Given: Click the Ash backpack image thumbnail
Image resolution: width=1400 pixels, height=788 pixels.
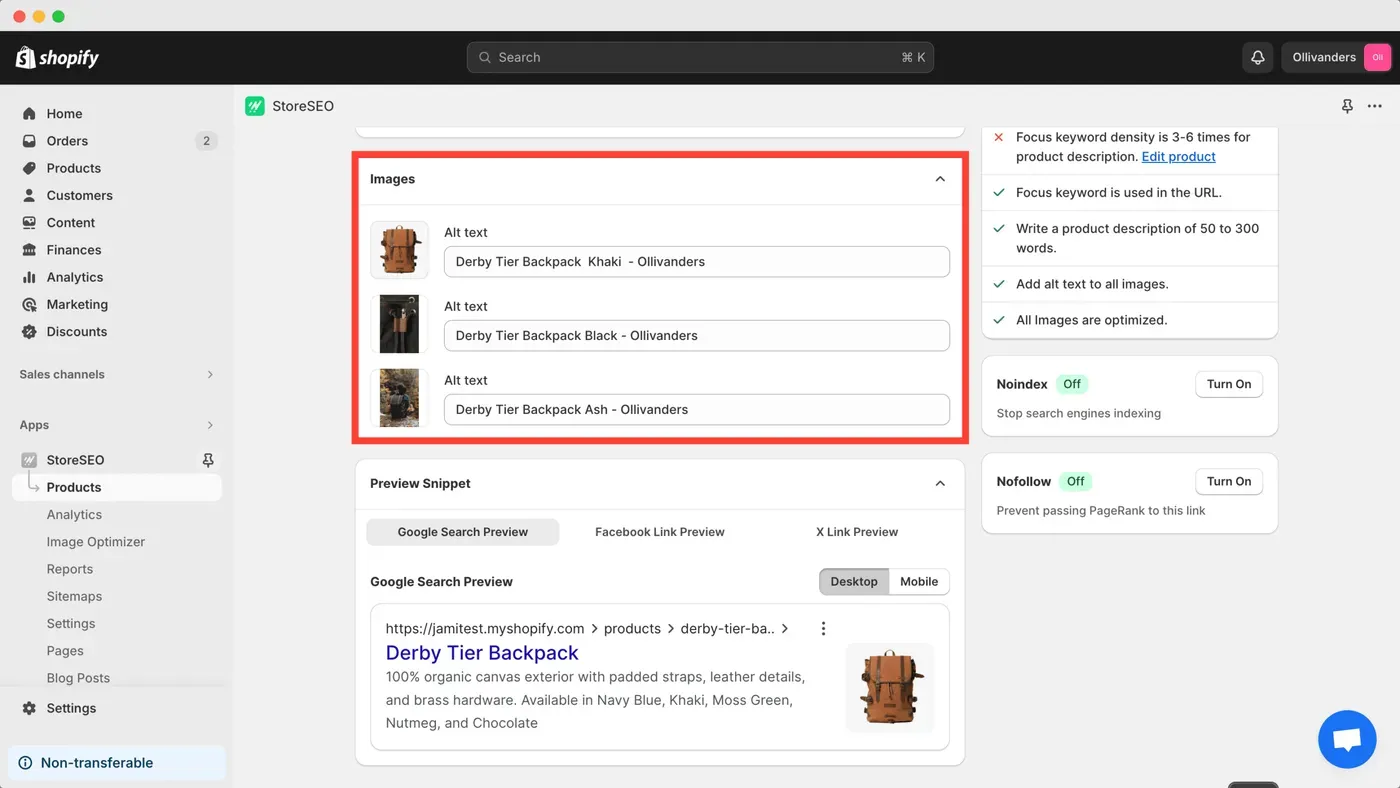Looking at the screenshot, I should click(399, 398).
